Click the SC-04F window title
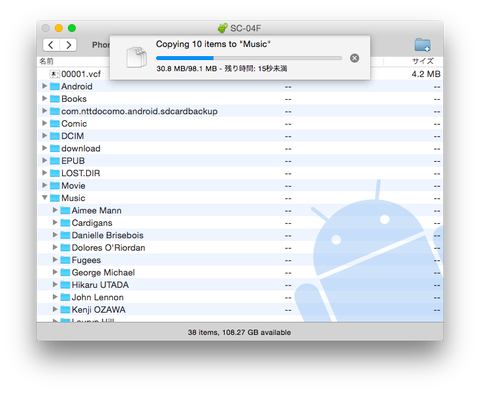Screen dimensions: 480x393 click(245, 28)
